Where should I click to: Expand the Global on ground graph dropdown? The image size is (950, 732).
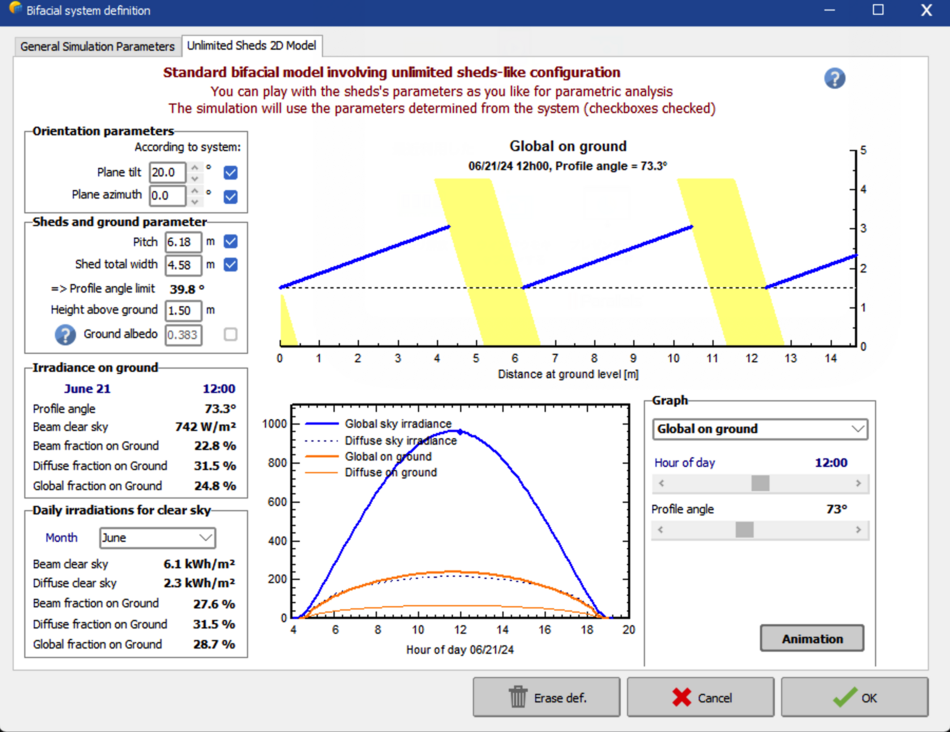760,429
